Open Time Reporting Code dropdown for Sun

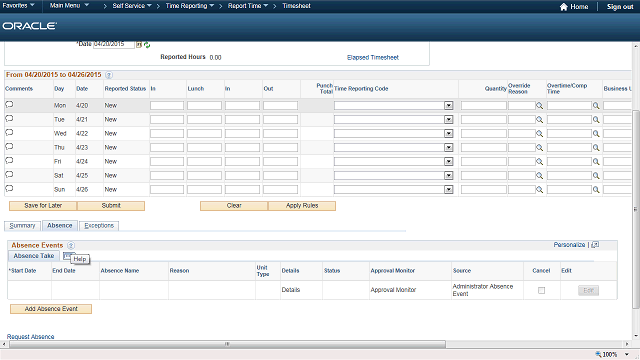[x=449, y=189]
